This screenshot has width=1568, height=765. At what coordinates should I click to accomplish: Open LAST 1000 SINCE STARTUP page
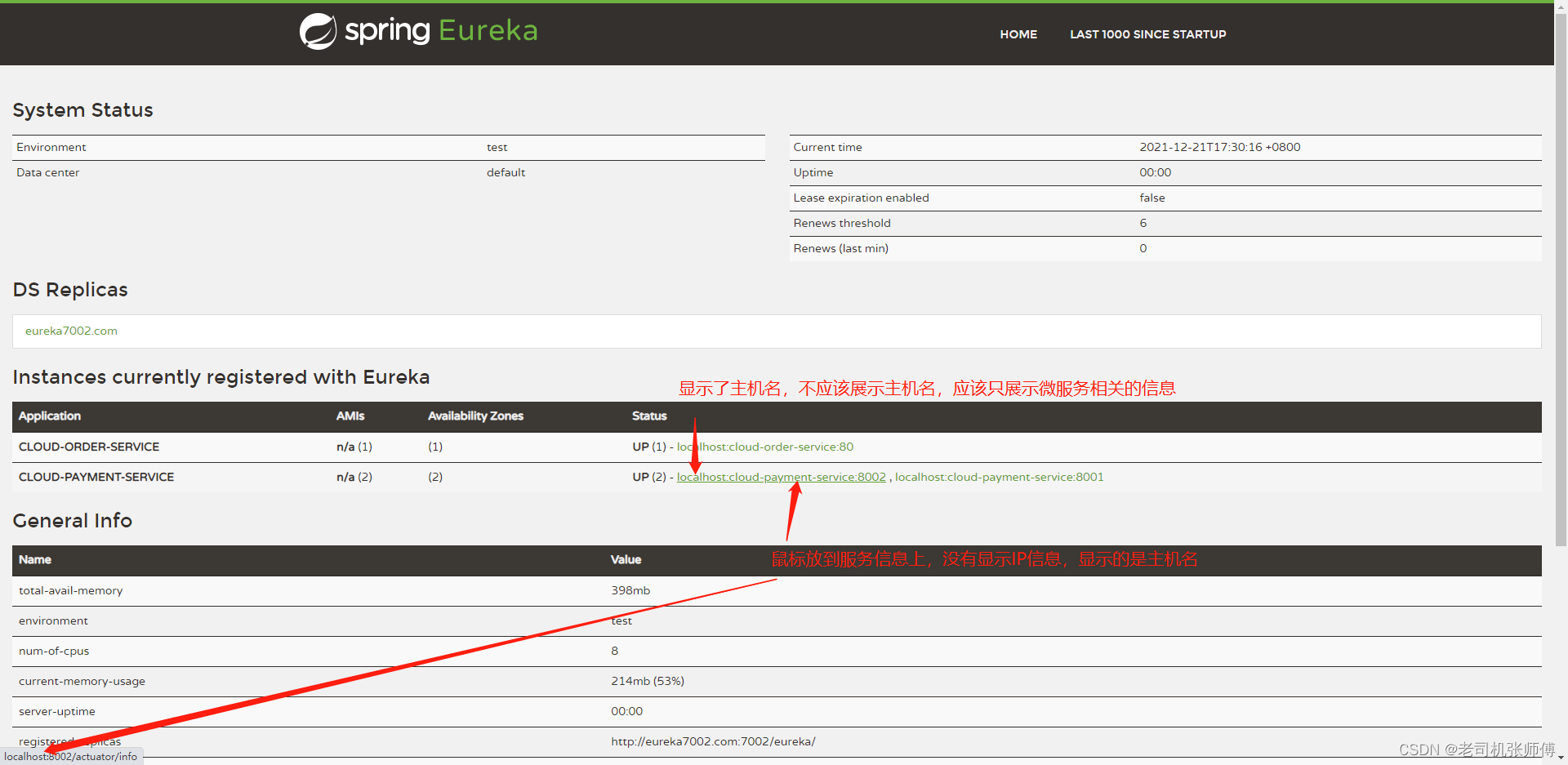coord(1147,34)
